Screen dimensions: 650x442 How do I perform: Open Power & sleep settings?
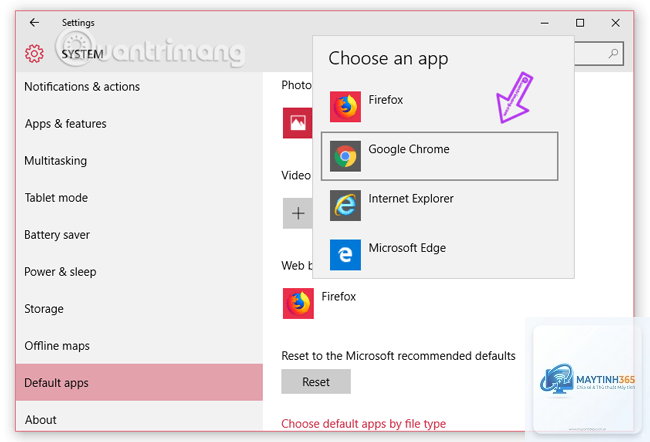point(139,272)
